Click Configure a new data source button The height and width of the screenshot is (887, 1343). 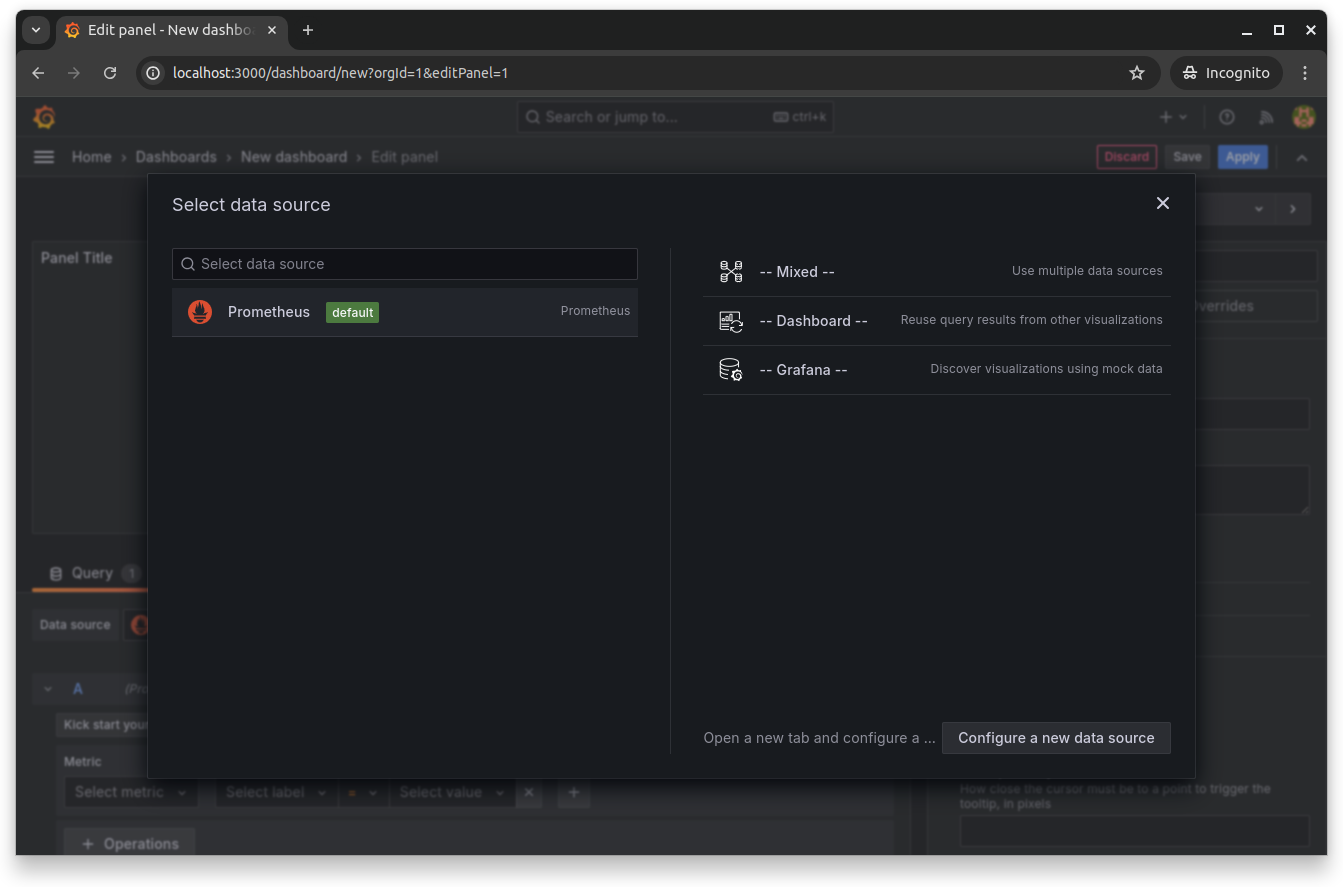[1056, 738]
